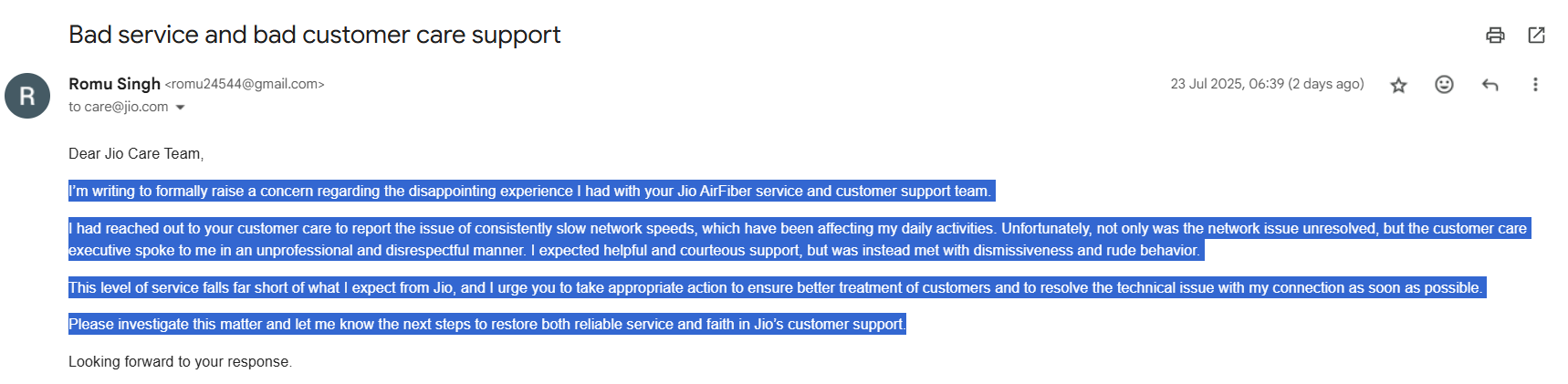
Task: Open the three-dot More options menu
Action: pyautogui.click(x=1535, y=85)
